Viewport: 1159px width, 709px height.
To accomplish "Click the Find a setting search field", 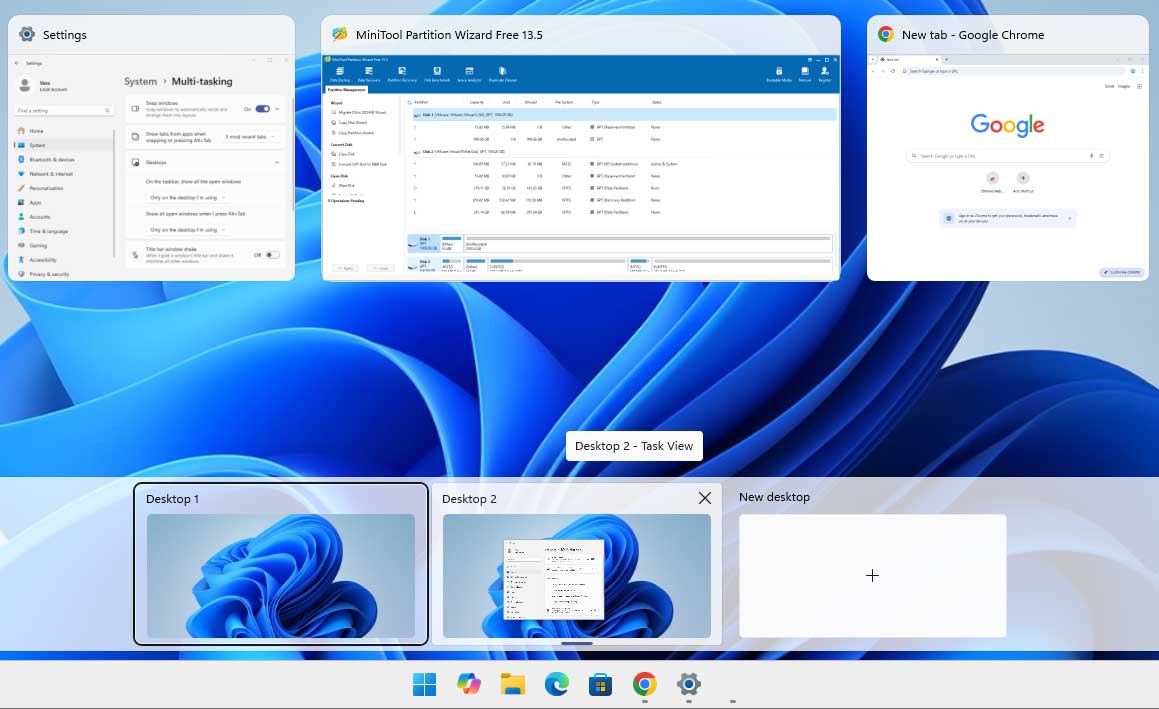I will tap(63, 110).
